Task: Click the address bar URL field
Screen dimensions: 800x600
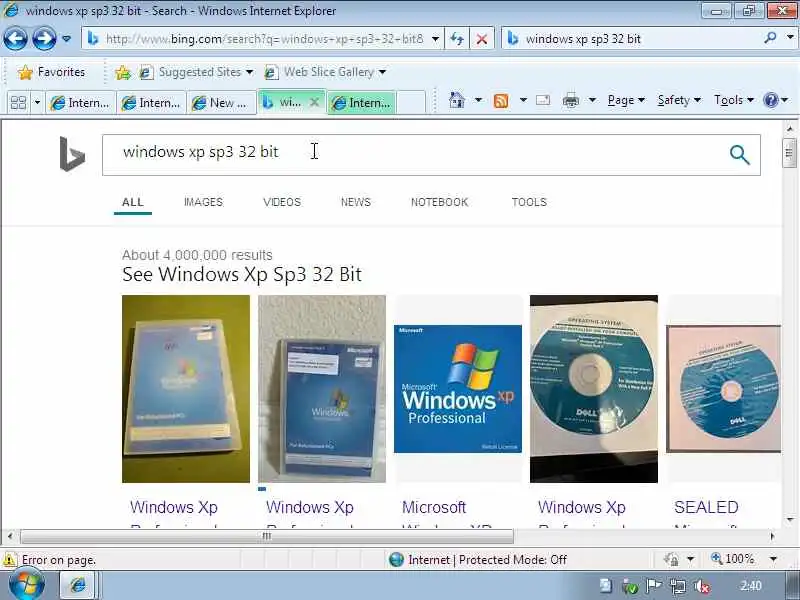Action: click(258, 39)
